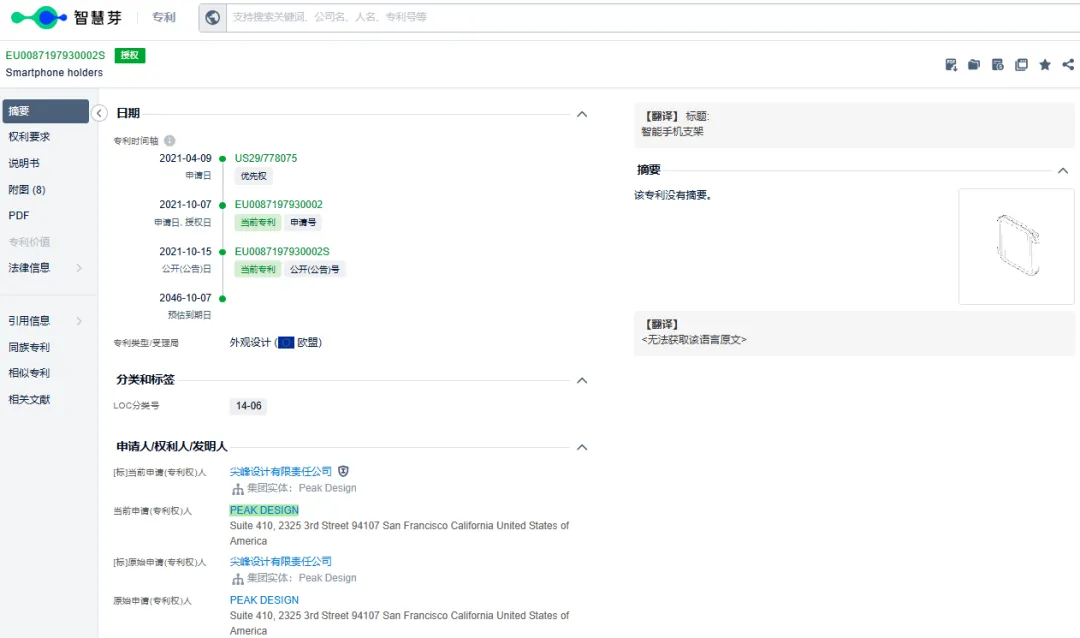This screenshot has width=1080, height=638.
Task: Click the share icon
Action: [x=1068, y=65]
